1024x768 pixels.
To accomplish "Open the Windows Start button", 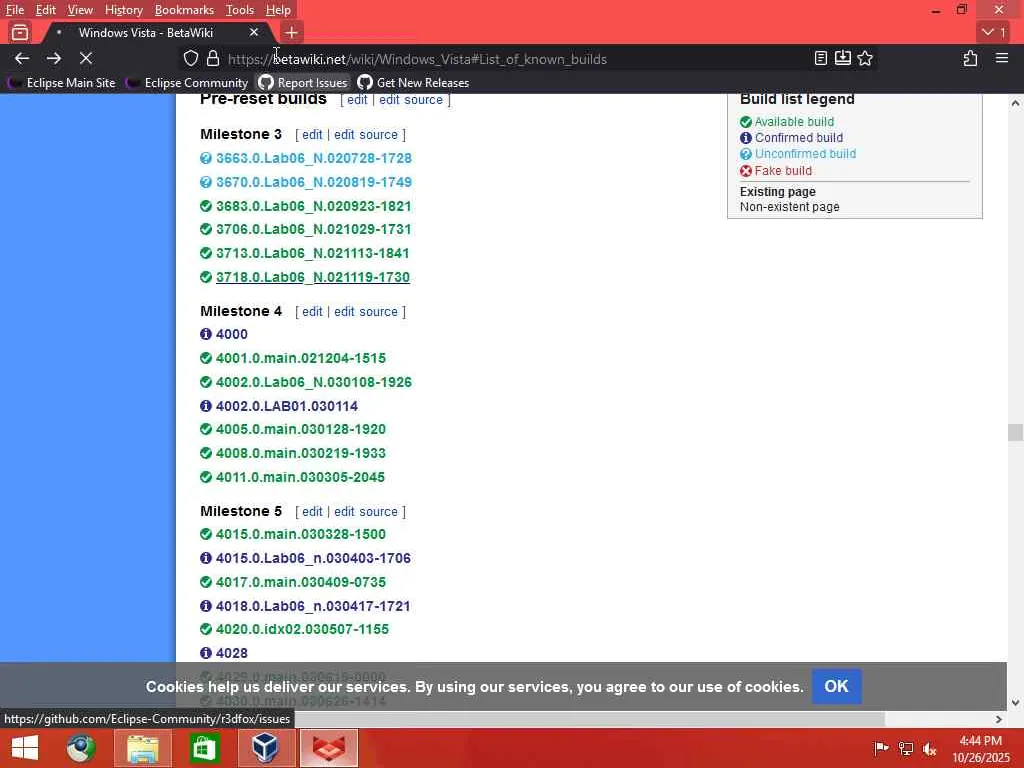I will 25,748.
